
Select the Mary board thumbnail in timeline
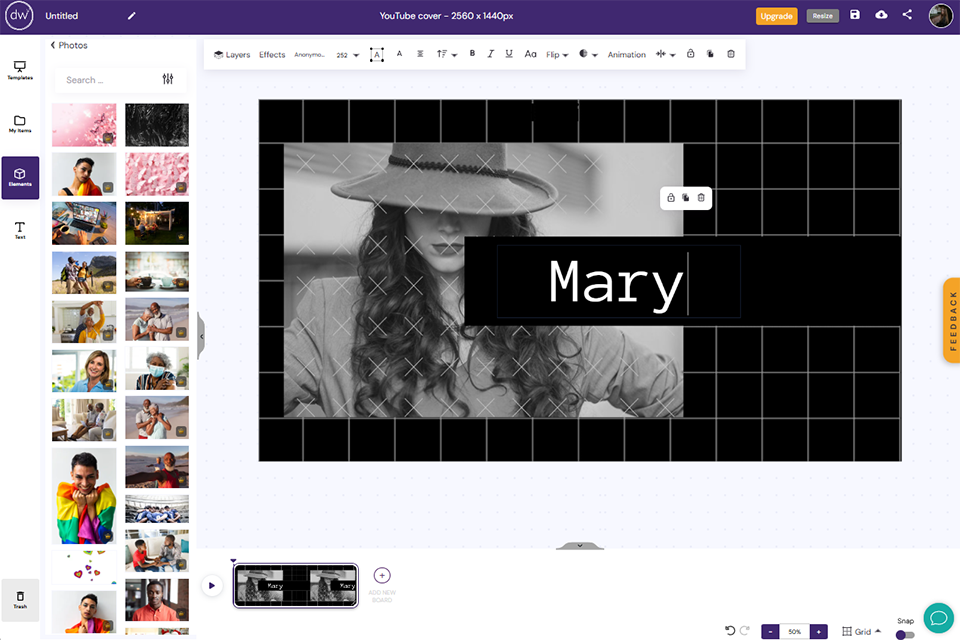pos(296,586)
